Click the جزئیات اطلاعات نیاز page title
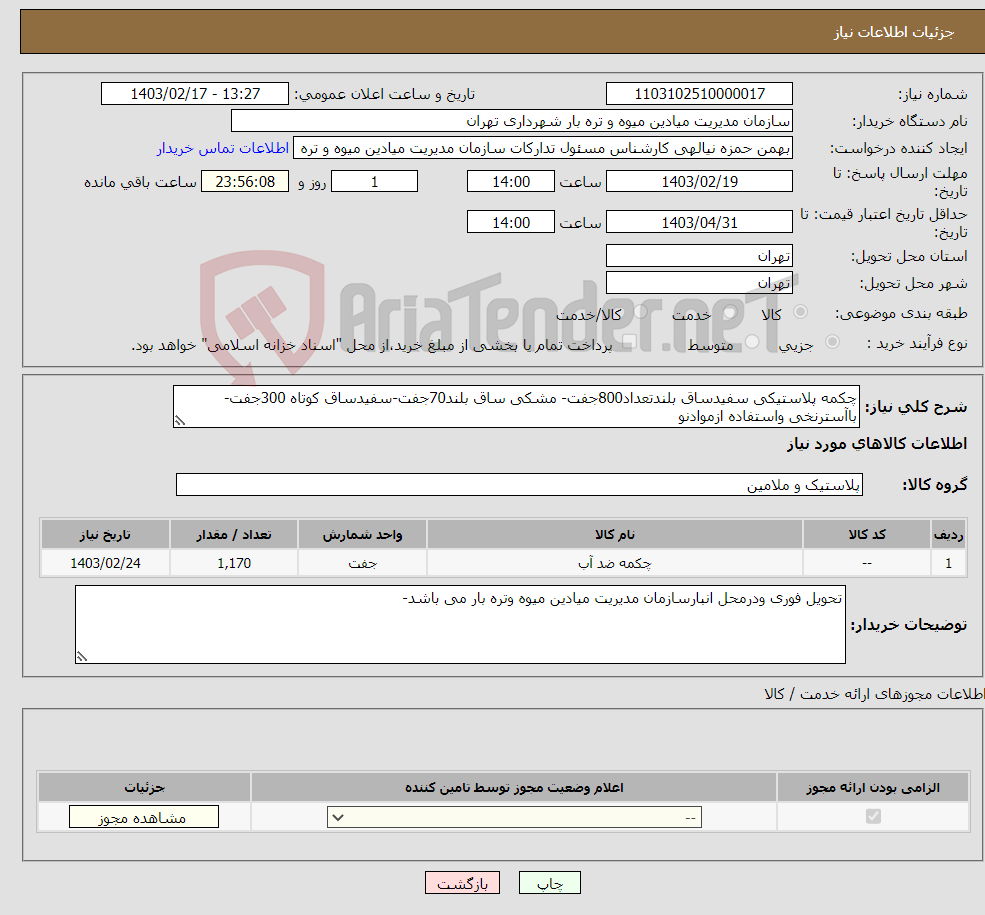The width and height of the screenshot is (985, 915). 894,32
